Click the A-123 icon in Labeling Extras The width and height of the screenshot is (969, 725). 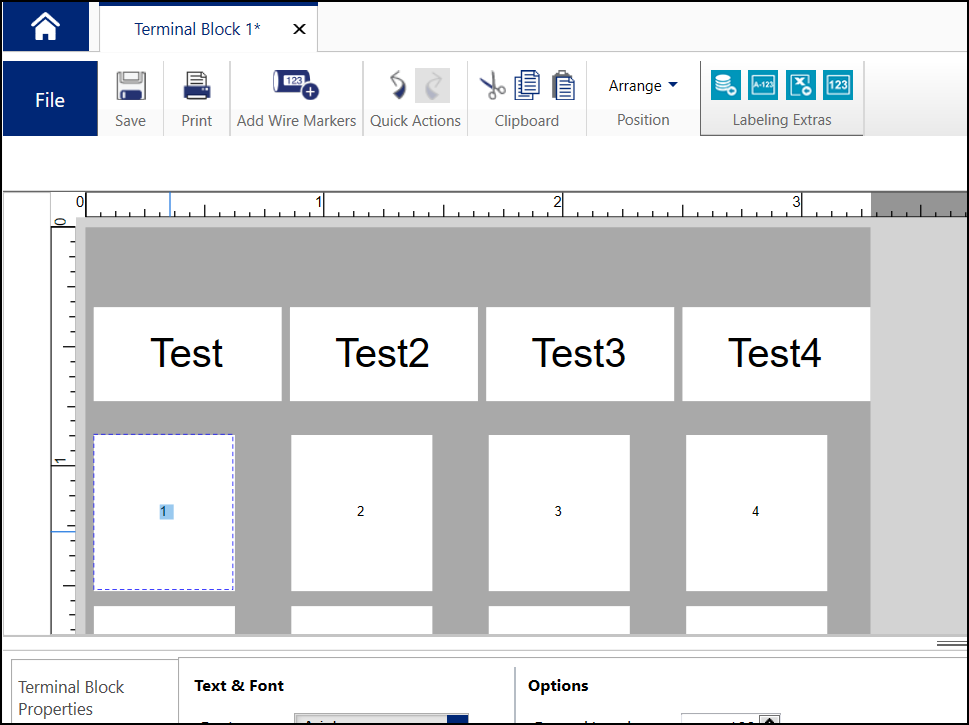tap(763, 86)
